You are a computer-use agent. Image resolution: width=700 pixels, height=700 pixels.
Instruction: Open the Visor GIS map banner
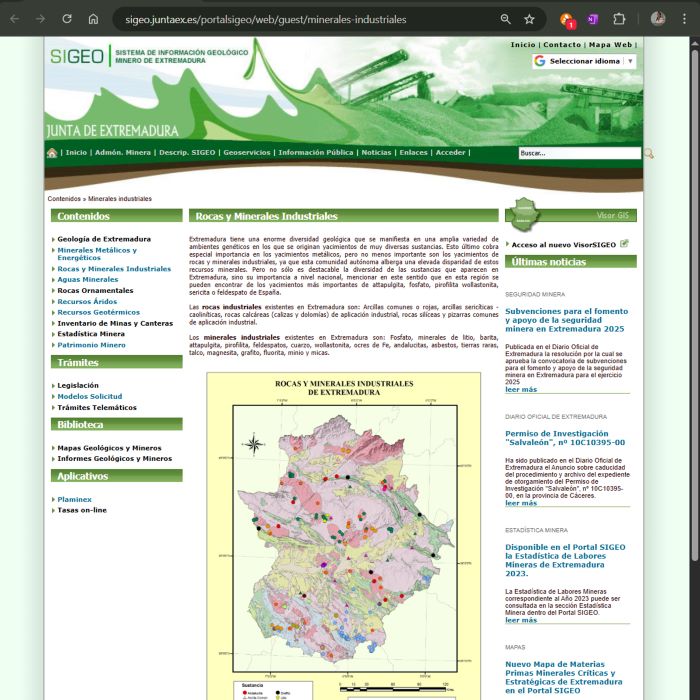point(570,215)
